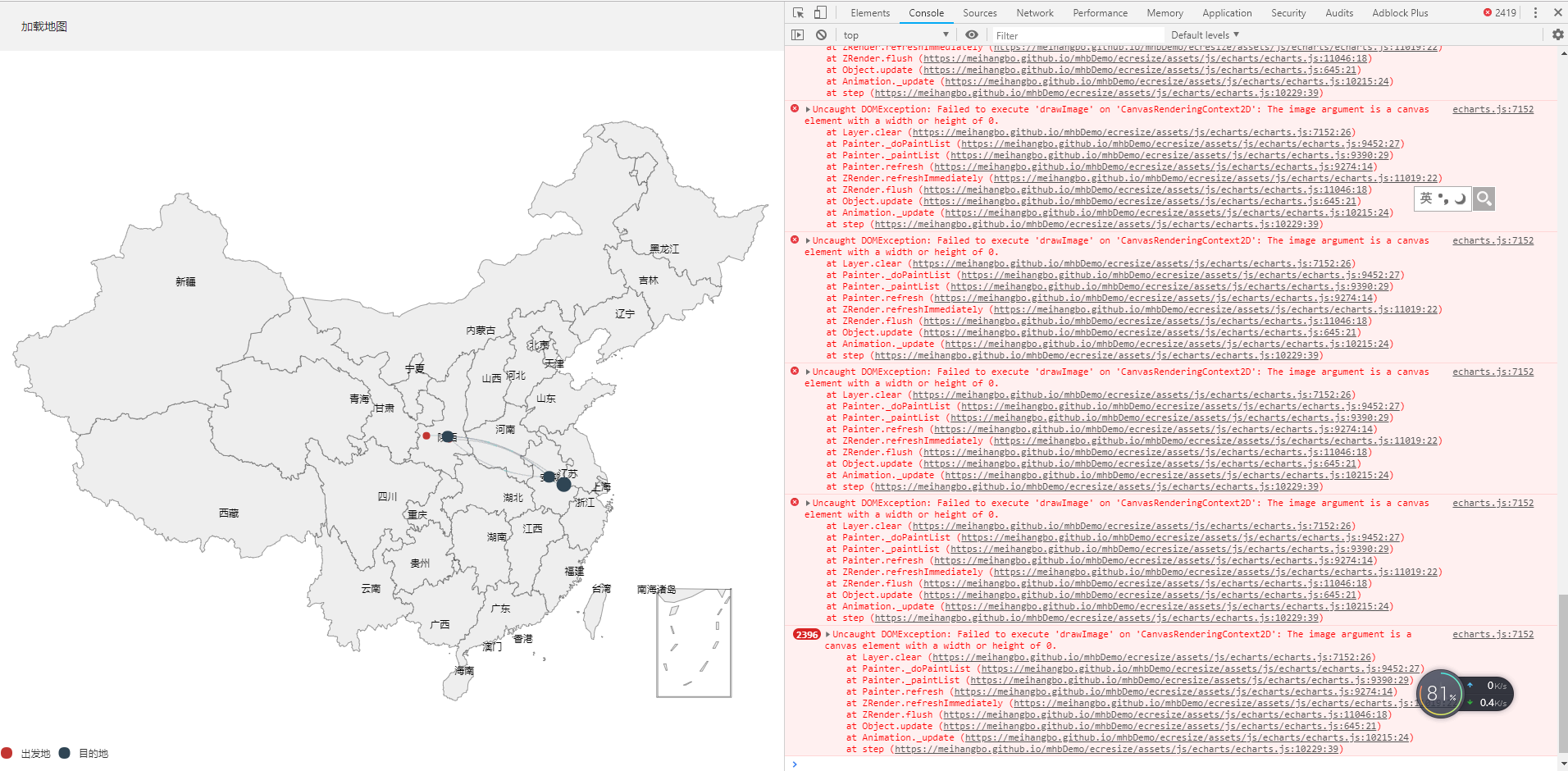Screen dimensions: 1568x771
Task: Expand the third Uncaught DOMException error
Action: 808,372
